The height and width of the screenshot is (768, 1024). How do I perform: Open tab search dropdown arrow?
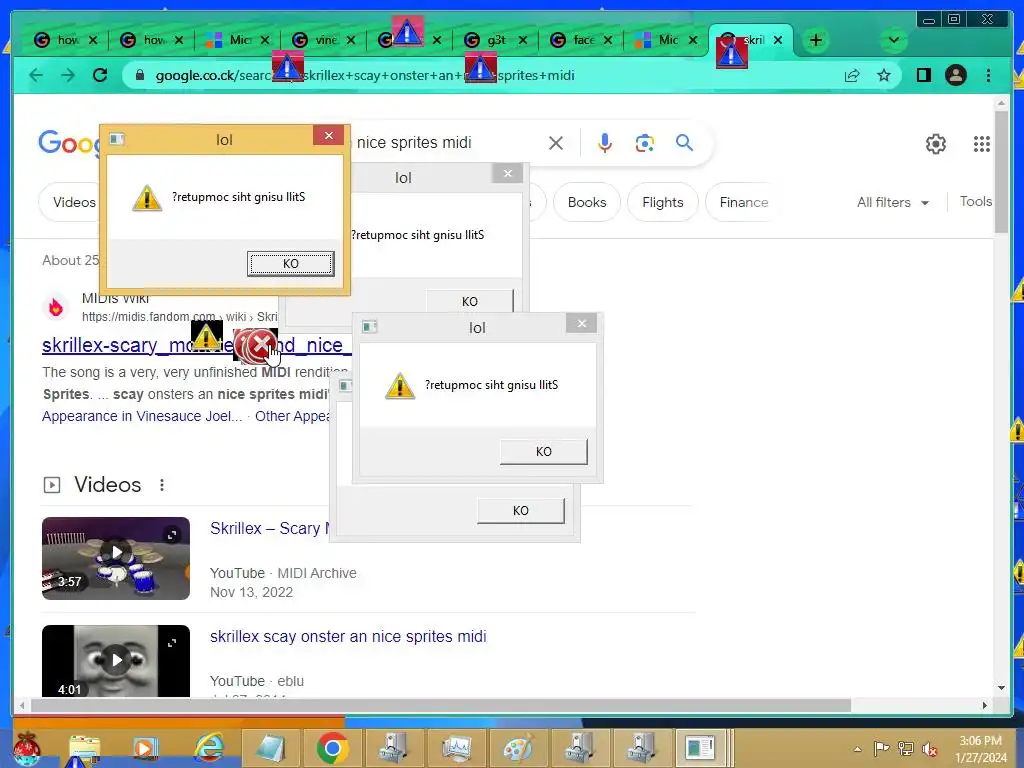point(893,40)
